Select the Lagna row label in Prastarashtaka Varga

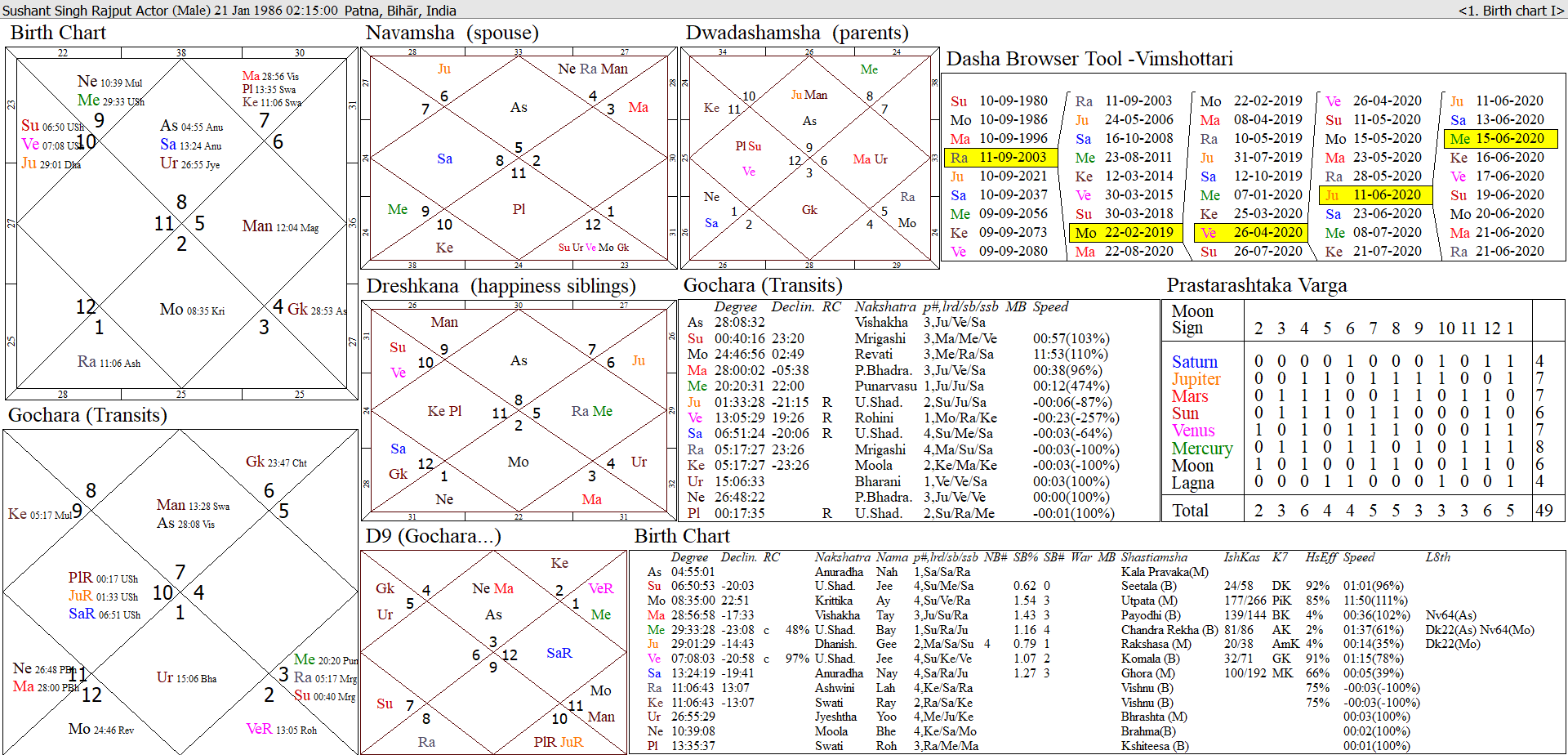pos(1192,483)
